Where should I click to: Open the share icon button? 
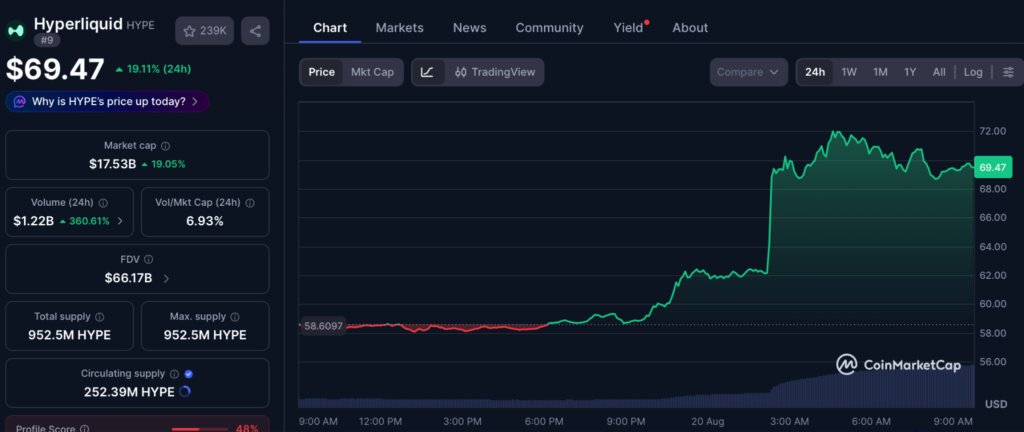(255, 31)
